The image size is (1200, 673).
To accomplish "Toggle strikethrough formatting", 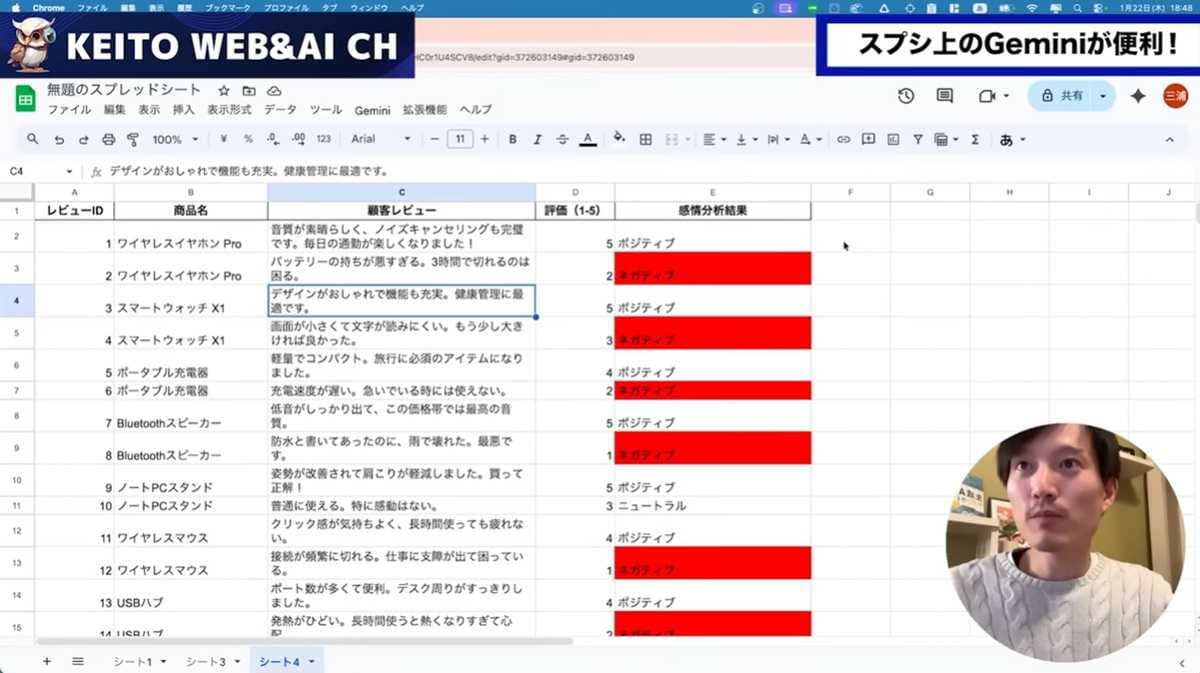I will coord(564,139).
